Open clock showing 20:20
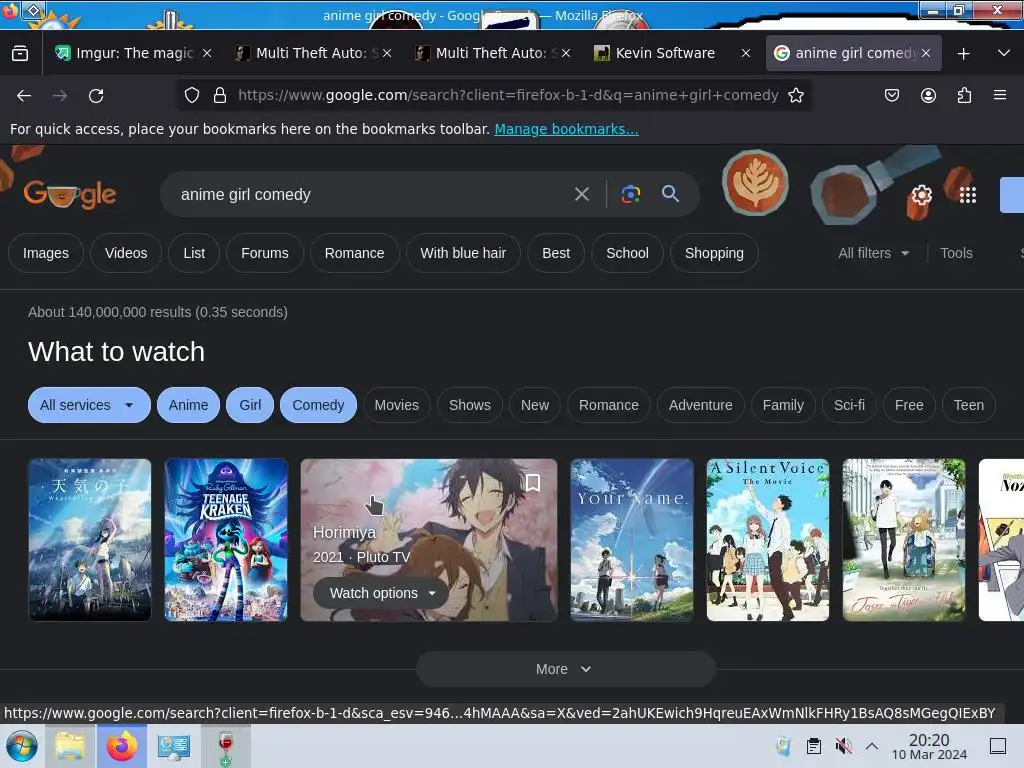This screenshot has width=1024, height=768. click(929, 746)
